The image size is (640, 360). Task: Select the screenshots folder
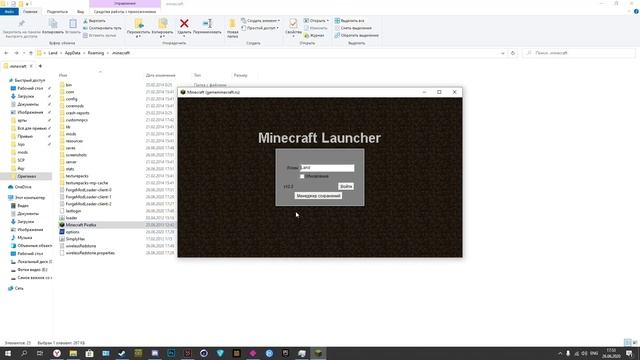click(x=76, y=155)
